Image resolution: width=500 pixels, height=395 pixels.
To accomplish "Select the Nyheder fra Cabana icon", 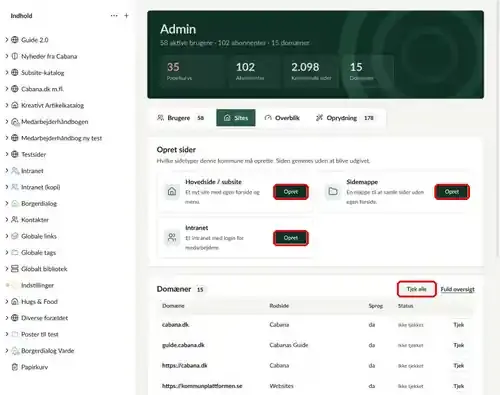I will pos(15,56).
